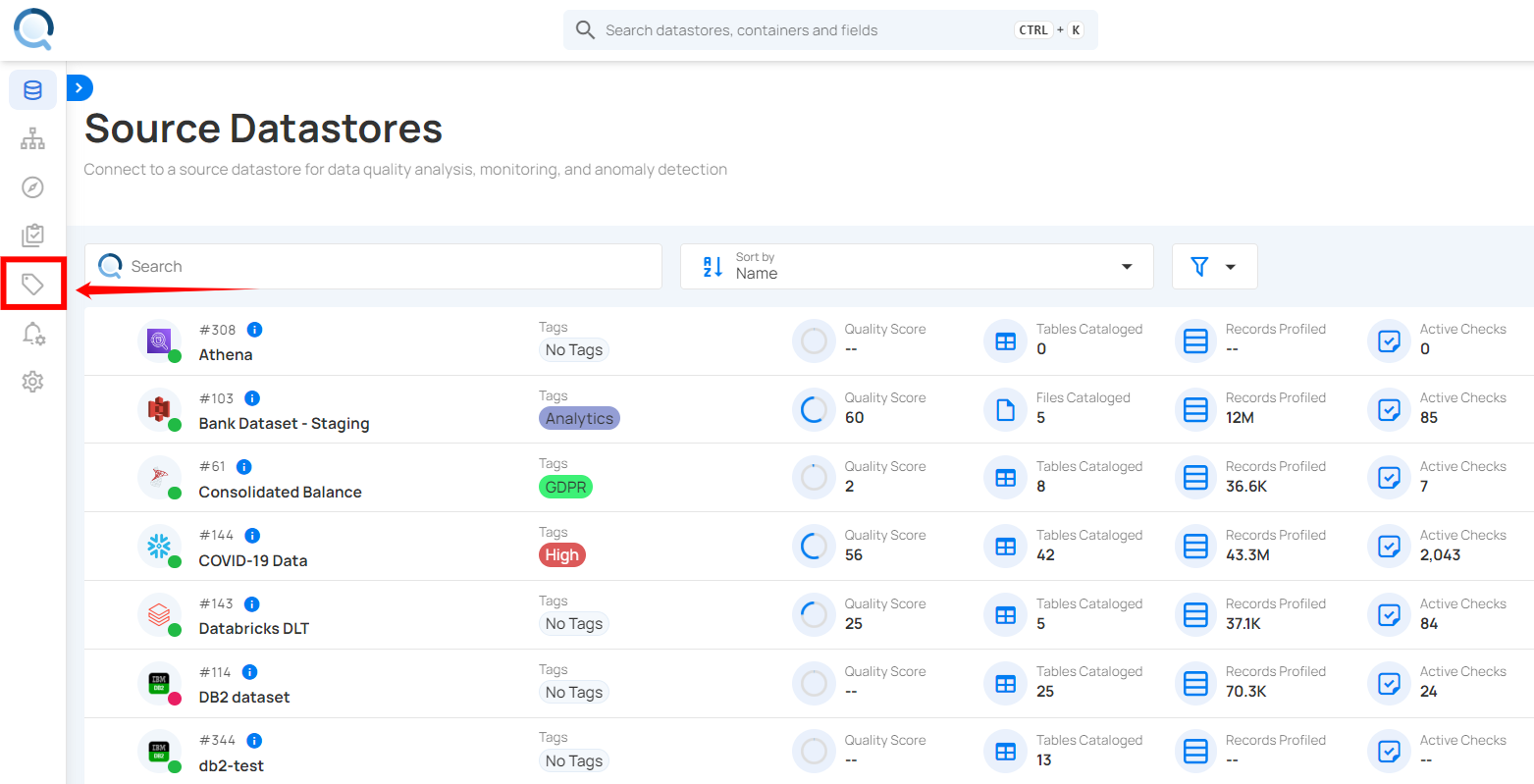The height and width of the screenshot is (784, 1534).
Task: Open the Tags sidebar icon
Action: (32, 285)
